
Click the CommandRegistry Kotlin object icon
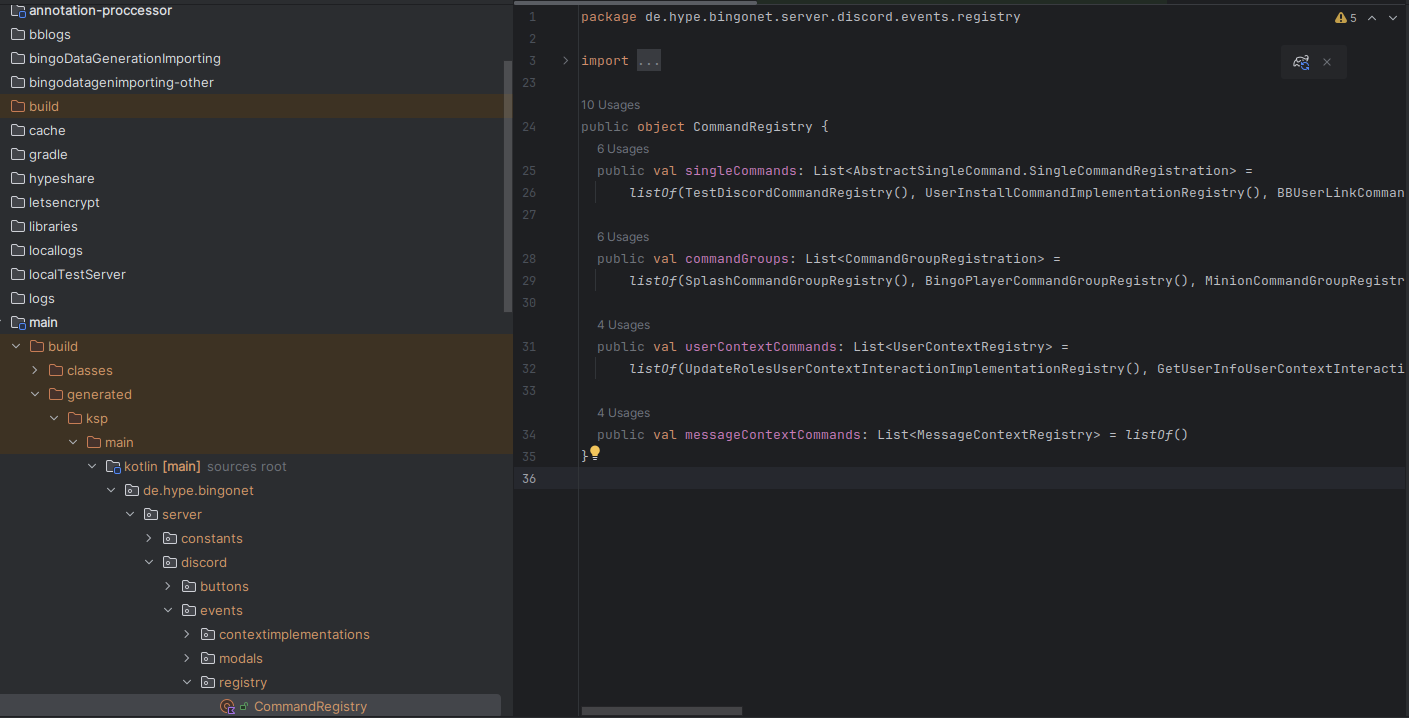coord(227,707)
